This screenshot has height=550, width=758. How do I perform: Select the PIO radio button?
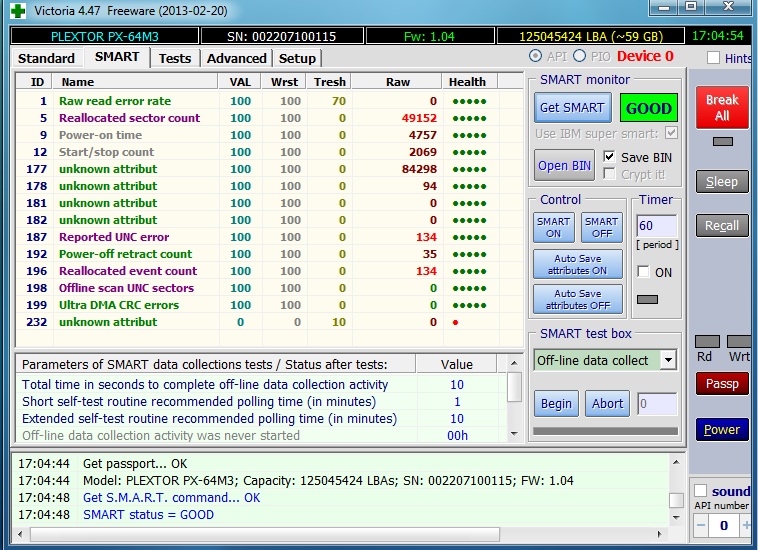pyautogui.click(x=579, y=56)
